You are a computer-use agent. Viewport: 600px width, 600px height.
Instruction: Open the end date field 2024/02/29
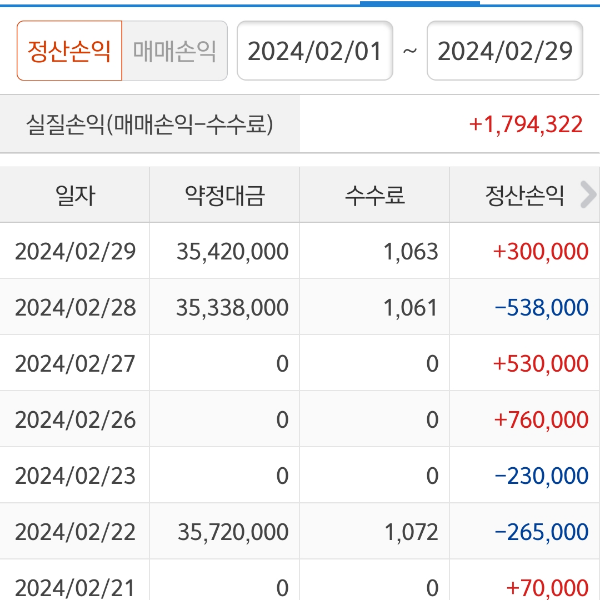505,51
